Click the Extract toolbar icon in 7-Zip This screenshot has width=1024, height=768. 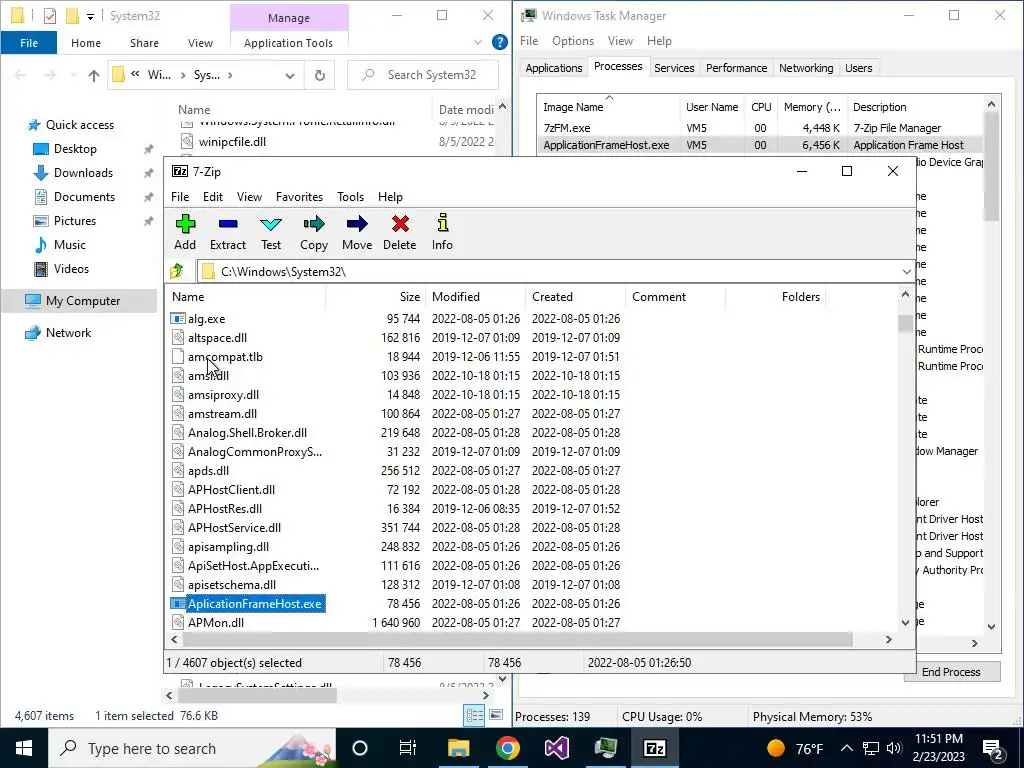(x=228, y=224)
